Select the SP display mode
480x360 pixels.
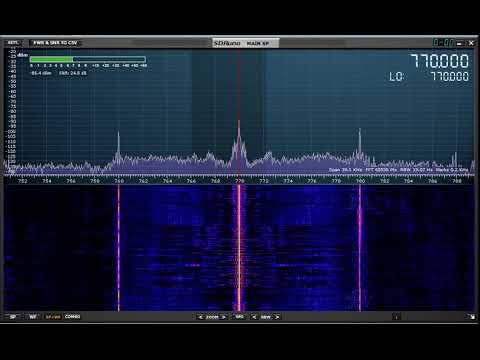tap(13, 317)
